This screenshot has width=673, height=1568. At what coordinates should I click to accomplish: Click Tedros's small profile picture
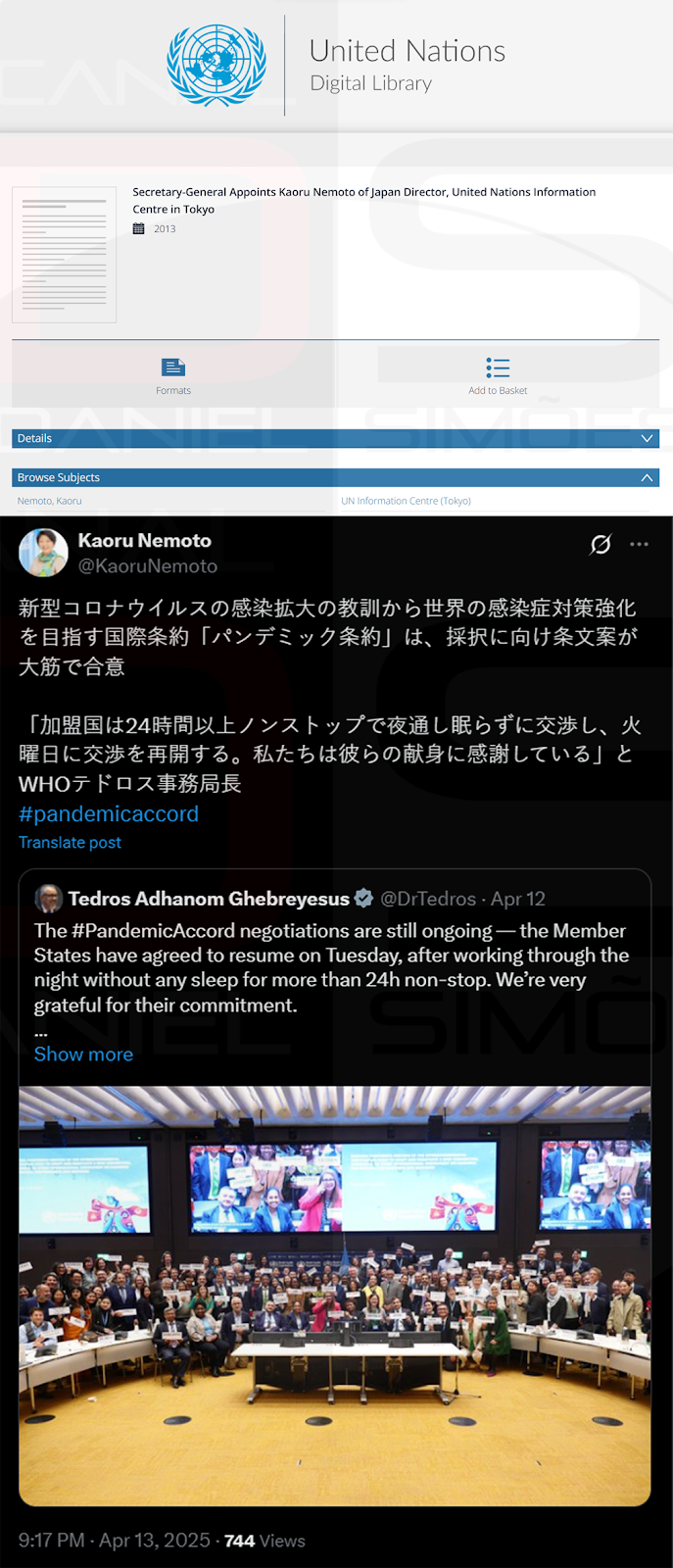(x=48, y=898)
